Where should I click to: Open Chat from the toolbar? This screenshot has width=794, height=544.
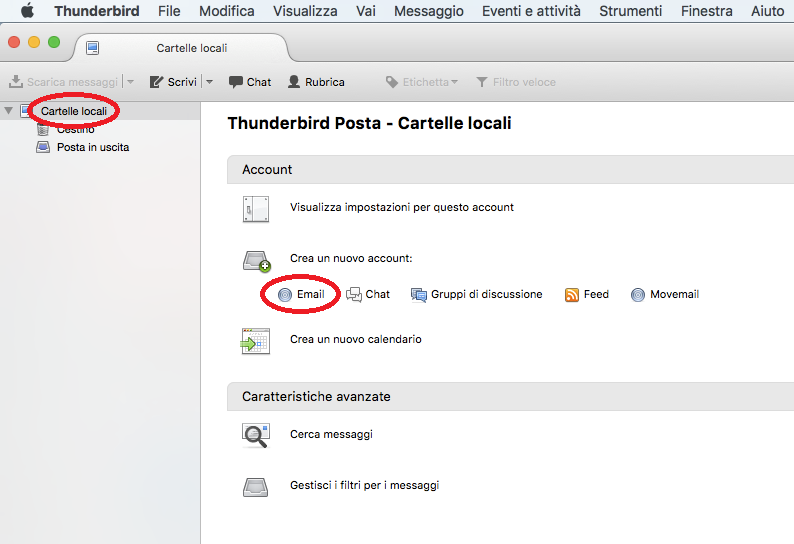pos(250,82)
